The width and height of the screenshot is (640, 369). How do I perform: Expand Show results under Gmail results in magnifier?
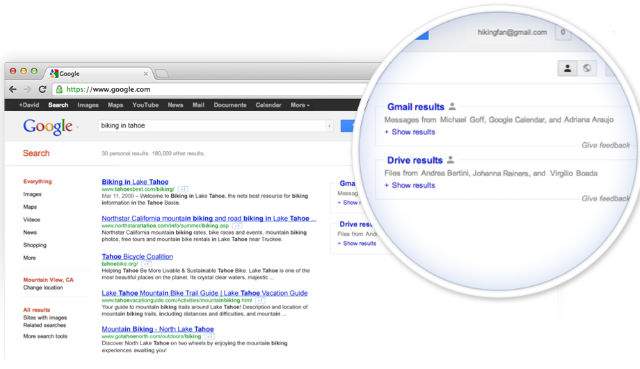[410, 132]
